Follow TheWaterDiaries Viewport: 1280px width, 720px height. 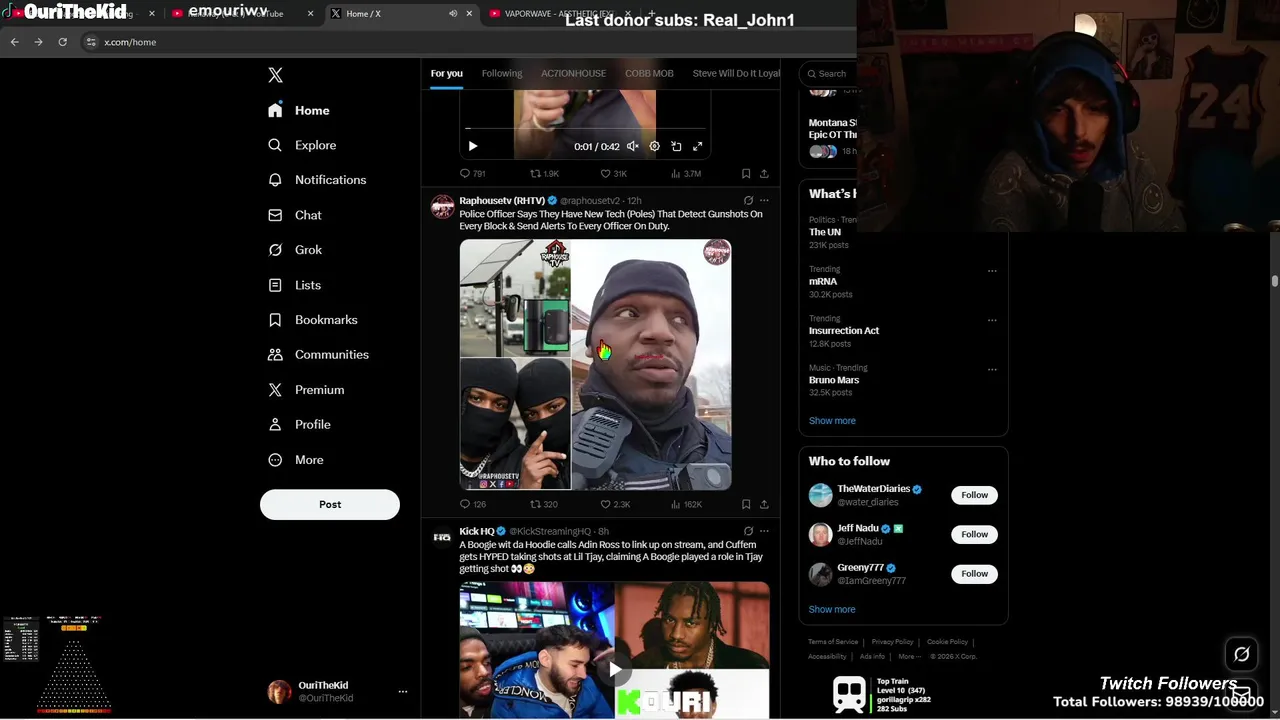point(974,495)
